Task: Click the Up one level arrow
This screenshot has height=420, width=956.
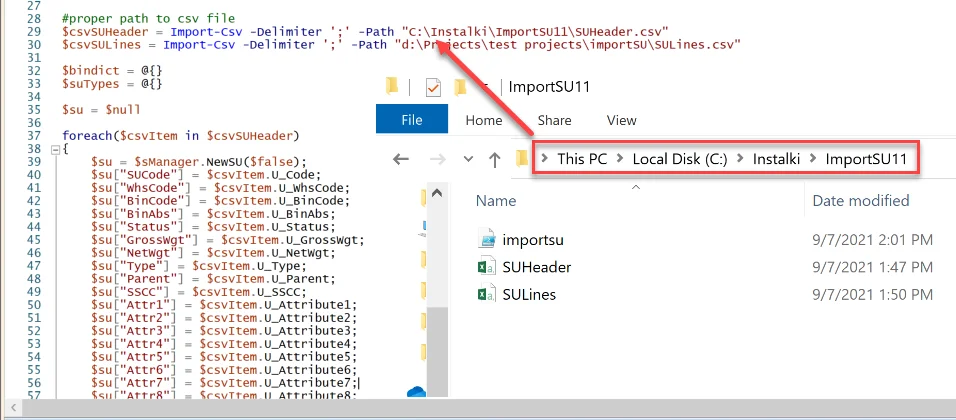Action: (x=494, y=159)
